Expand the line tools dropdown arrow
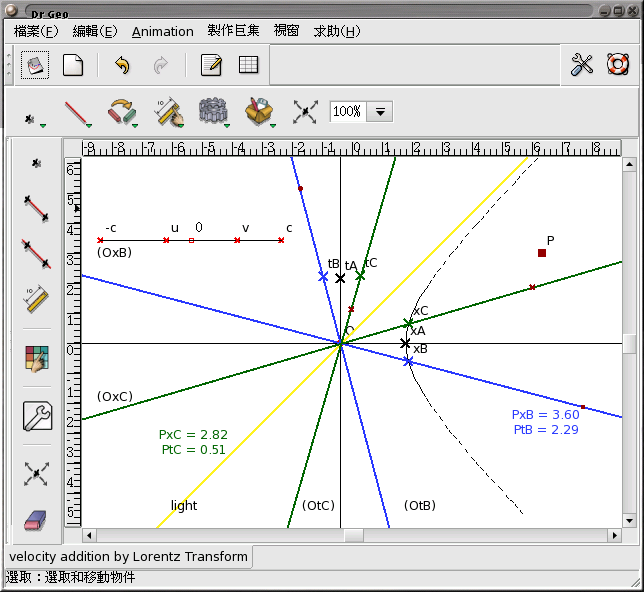The width and height of the screenshot is (644, 592). click(89, 125)
